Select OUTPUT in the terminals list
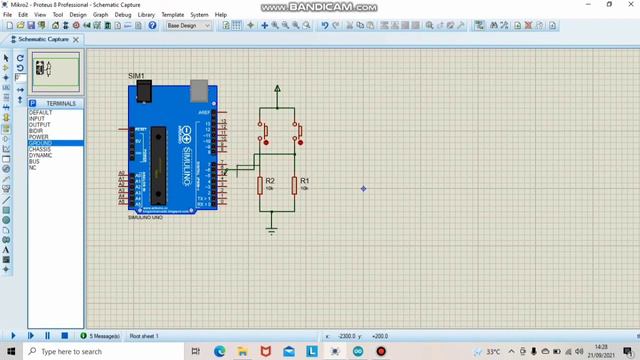Screen dimensions: 640x360 (56, 124)
